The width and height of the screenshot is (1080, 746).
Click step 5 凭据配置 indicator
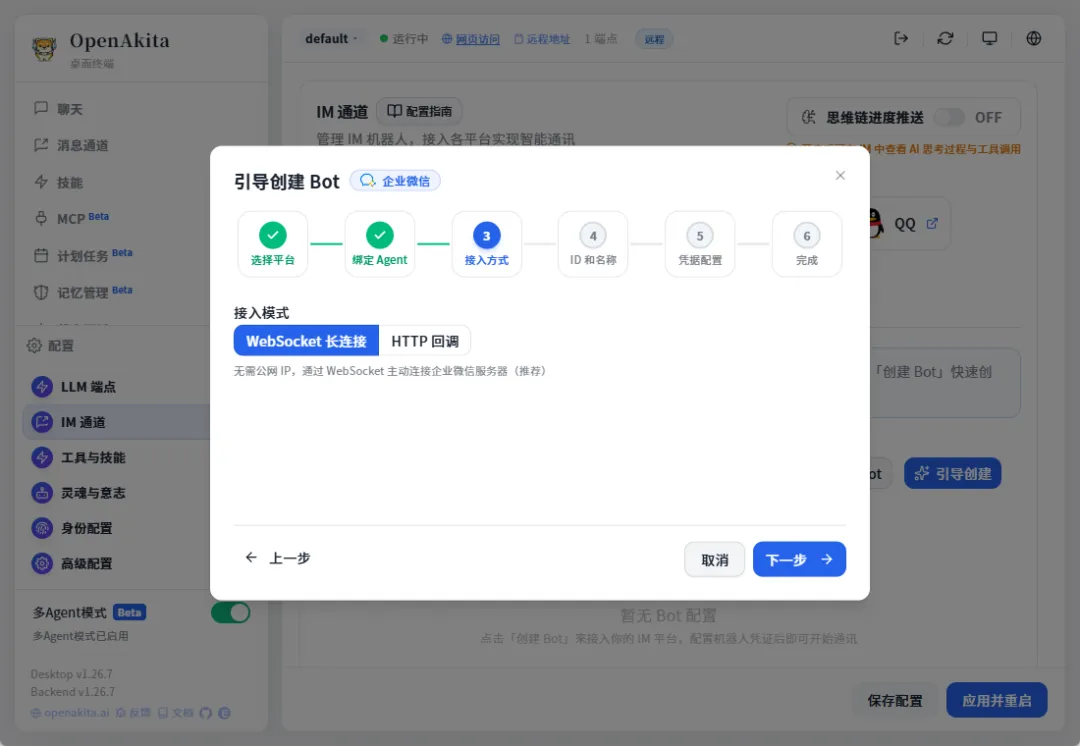pos(700,236)
